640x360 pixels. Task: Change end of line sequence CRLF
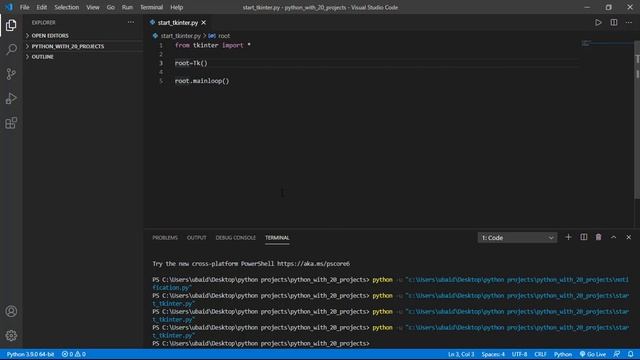point(540,354)
